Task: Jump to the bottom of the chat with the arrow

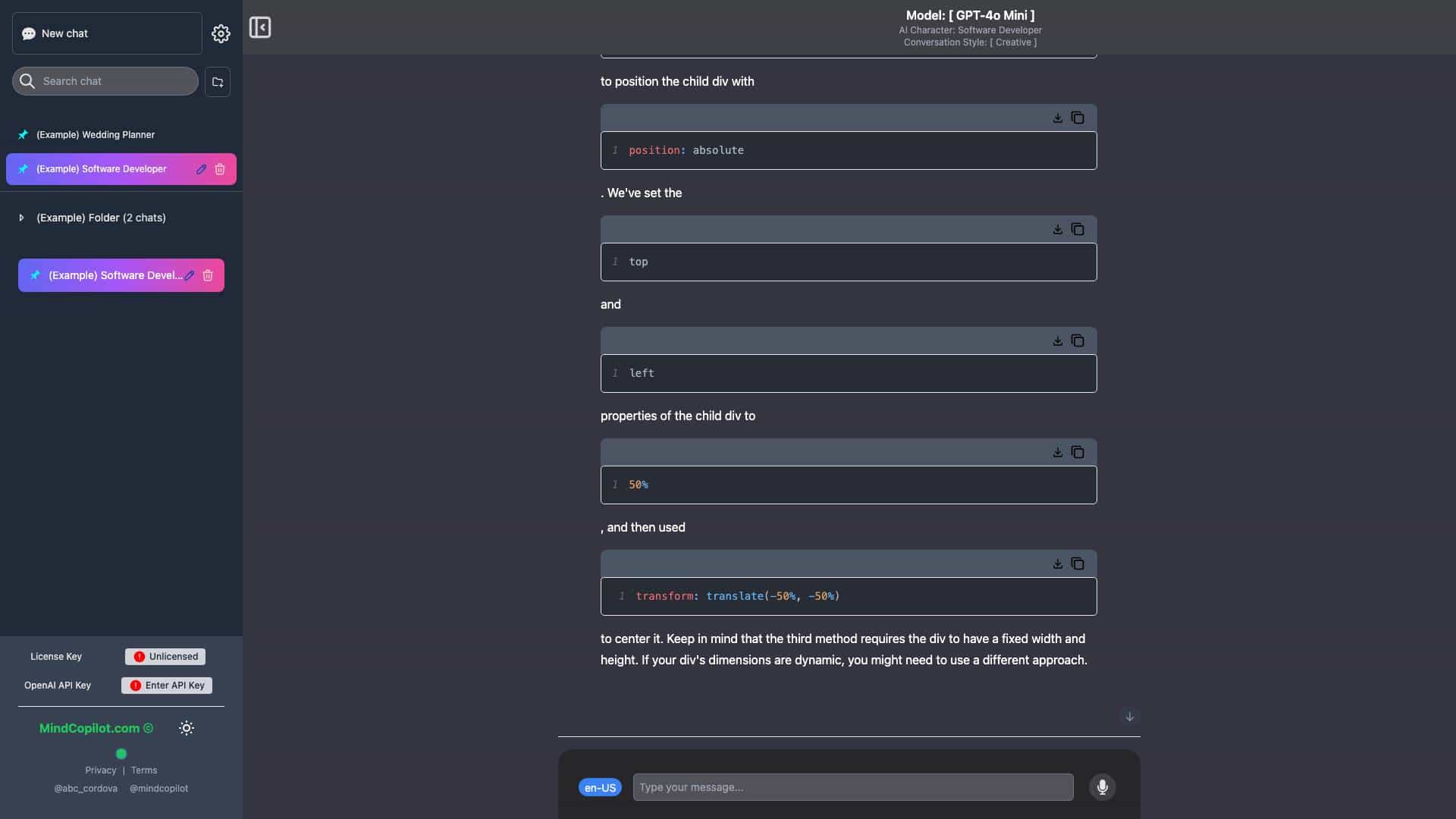Action: (1129, 717)
